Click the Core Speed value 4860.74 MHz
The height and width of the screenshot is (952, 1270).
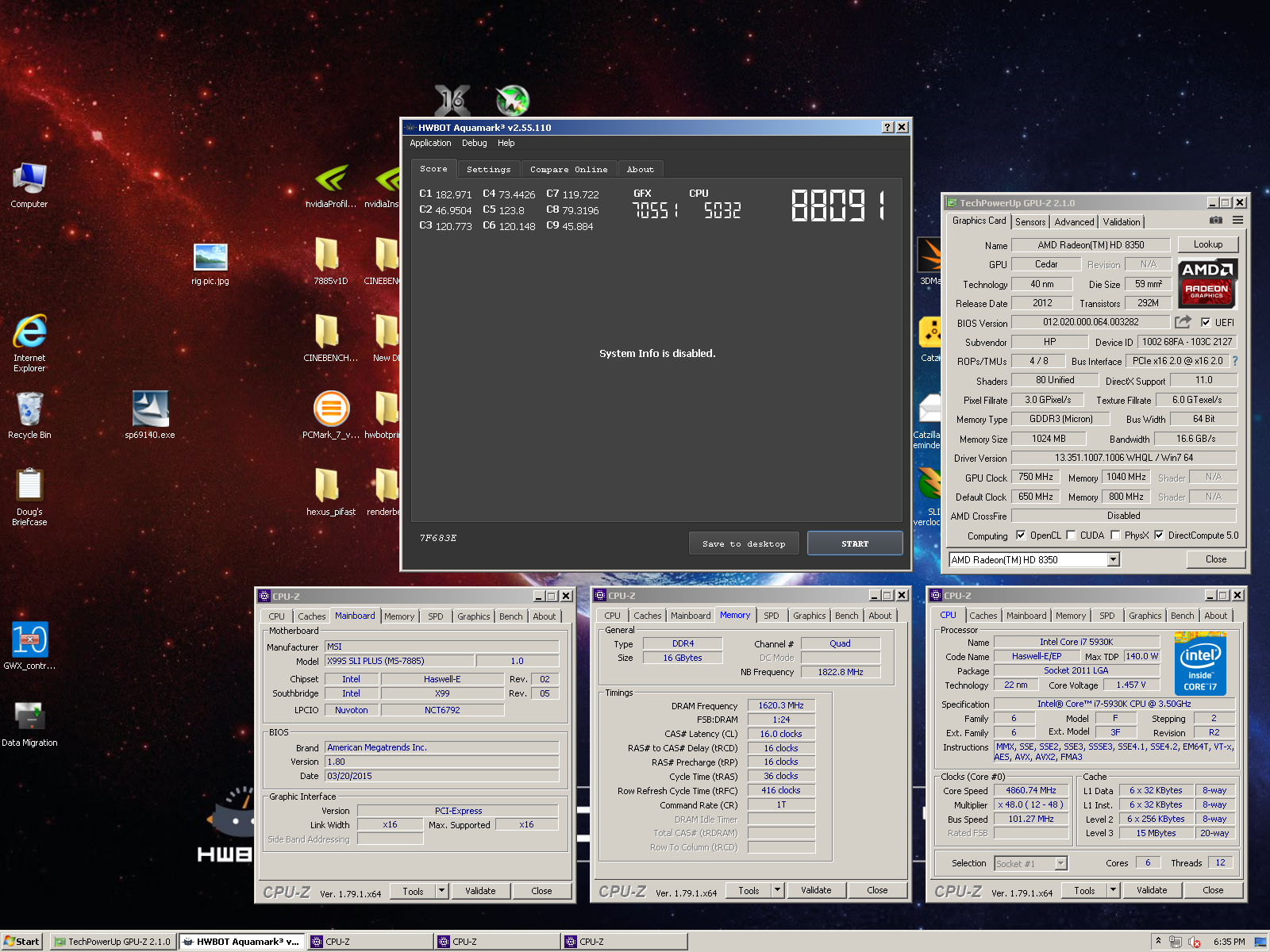point(1031,790)
